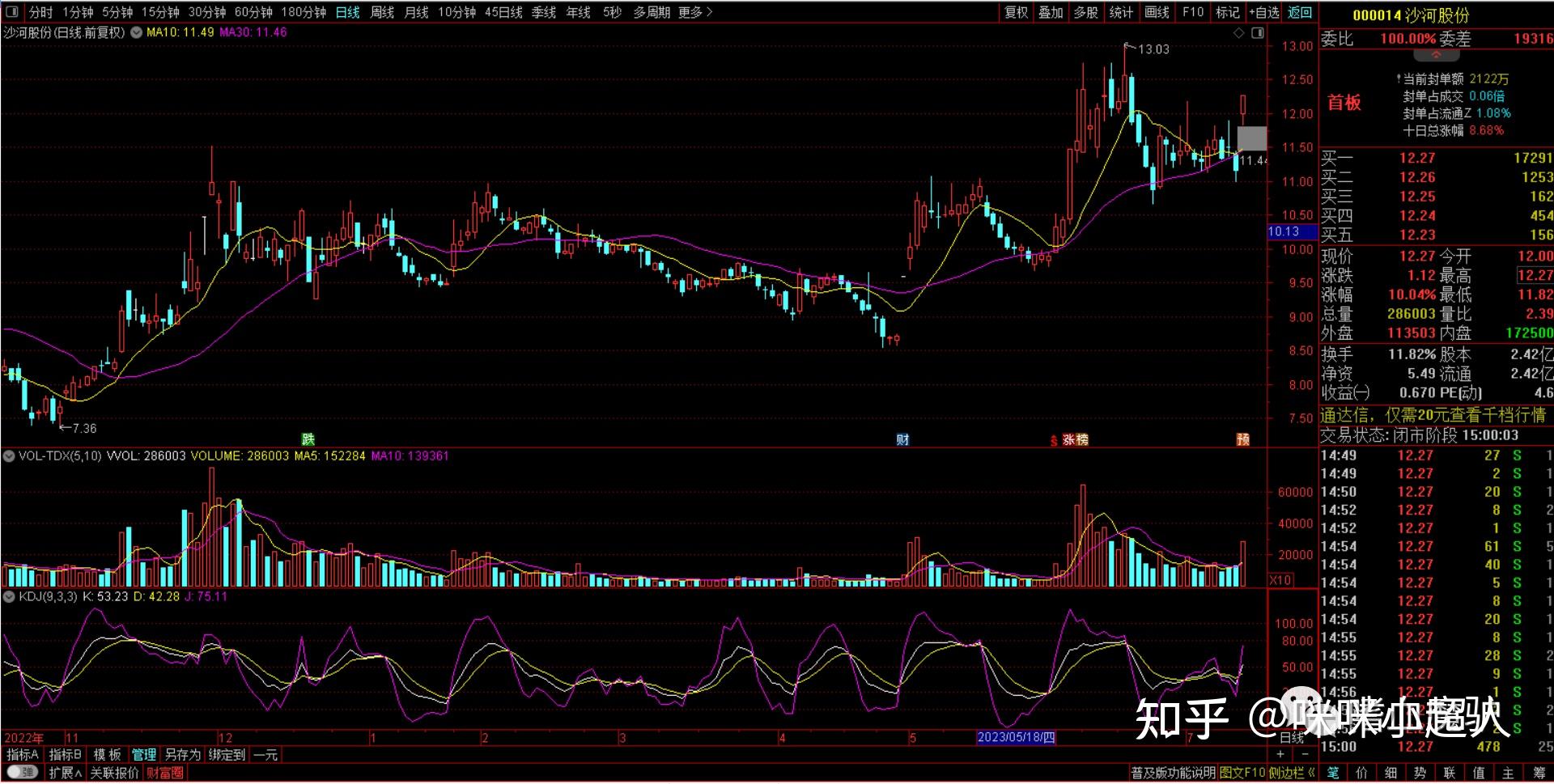The image size is (1554, 784).
Task: Click the 一元 template tab
Action: [265, 755]
